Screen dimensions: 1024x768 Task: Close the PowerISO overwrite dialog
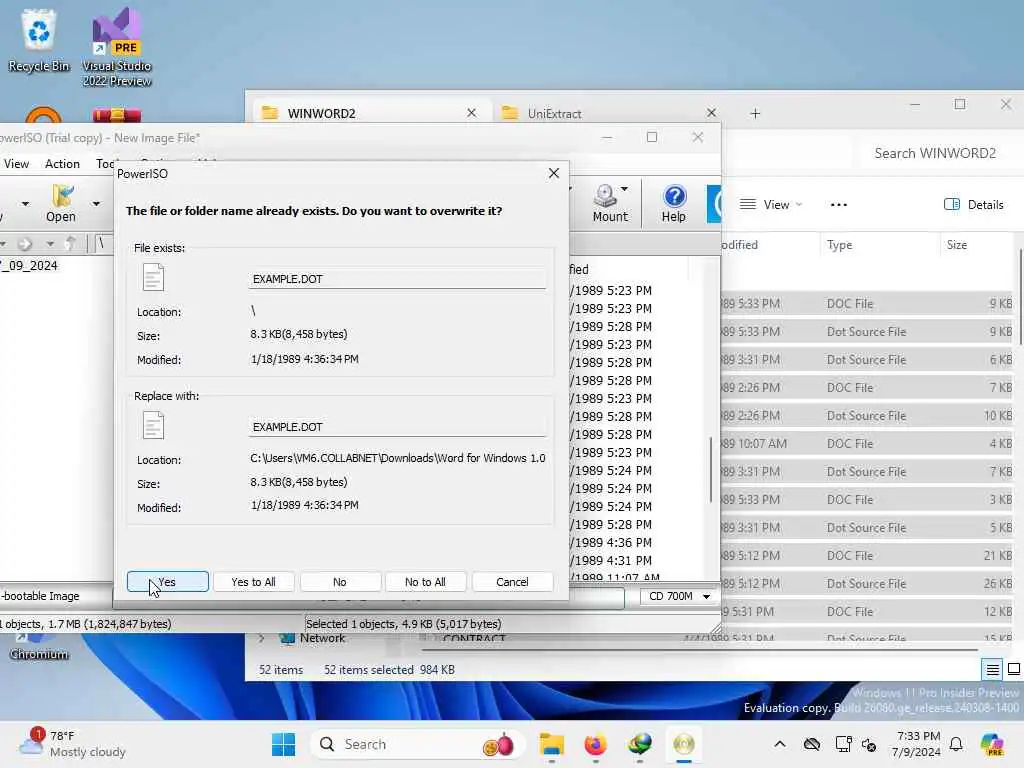click(x=554, y=173)
